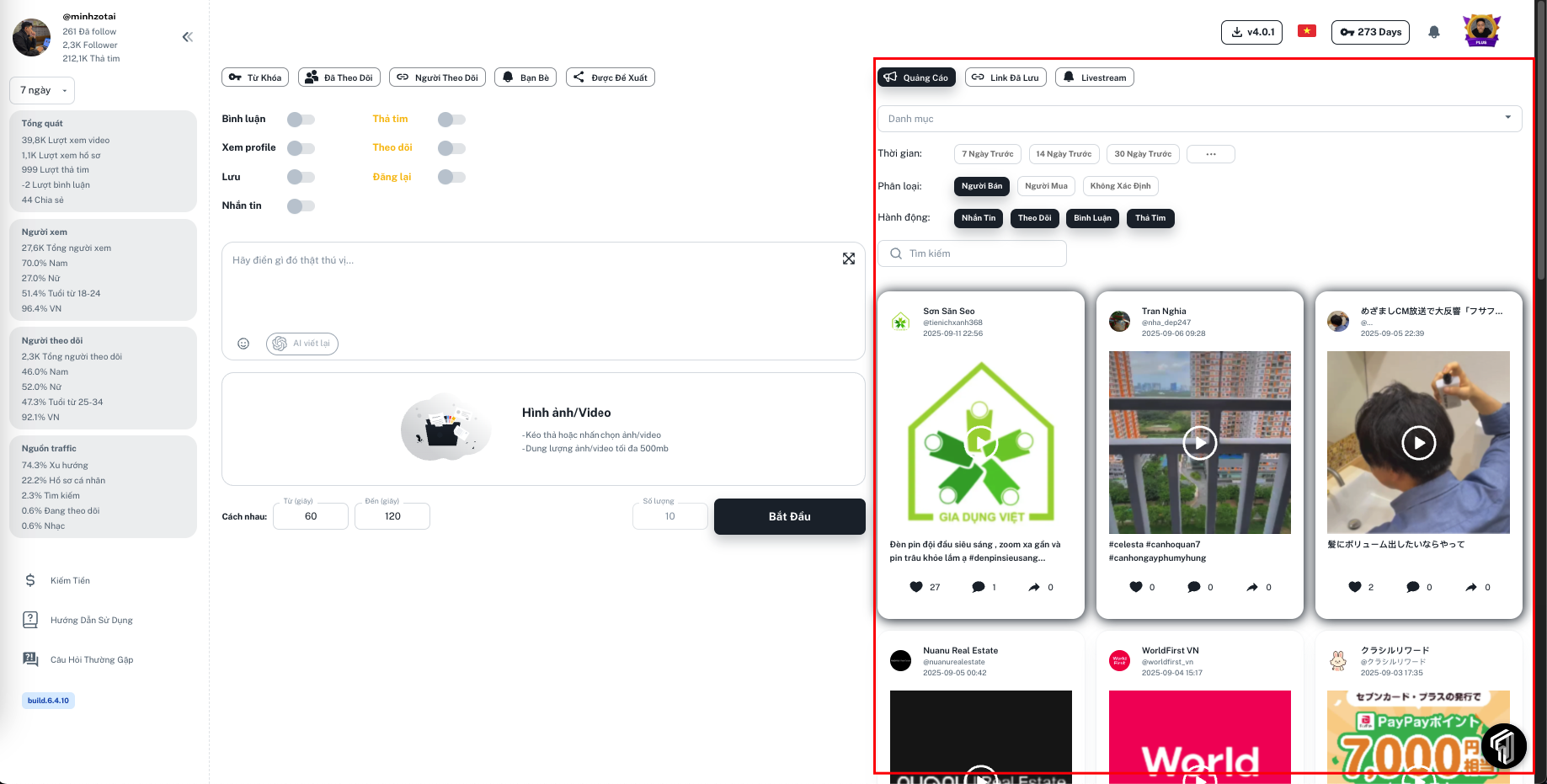Collapse the sidebar with double chevron icon
Viewport: 1547px width, 784px height.
coord(187,37)
